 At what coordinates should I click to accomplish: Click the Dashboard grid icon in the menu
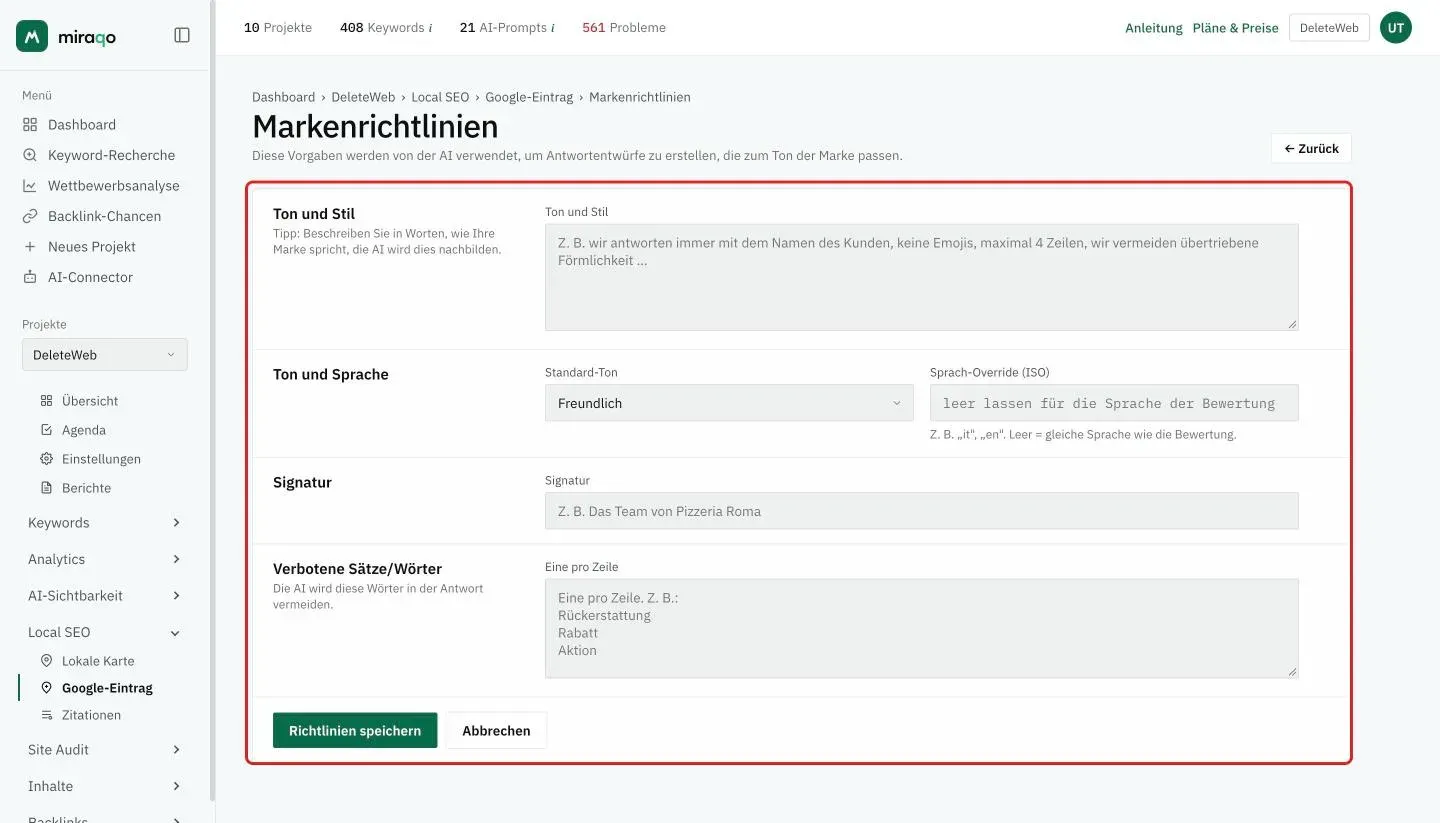[x=30, y=125]
